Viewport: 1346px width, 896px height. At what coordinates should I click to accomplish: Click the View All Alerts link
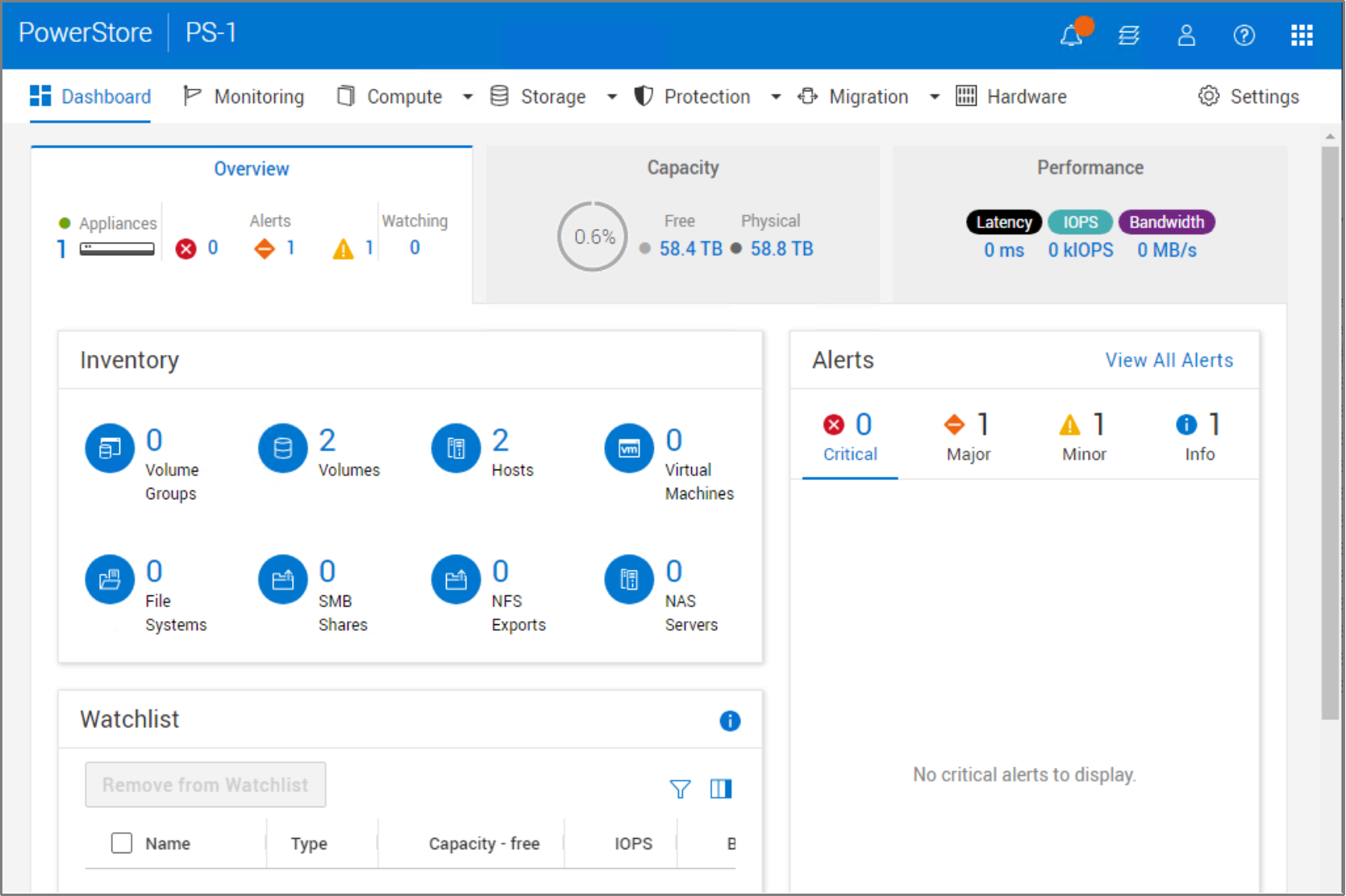coord(1169,360)
